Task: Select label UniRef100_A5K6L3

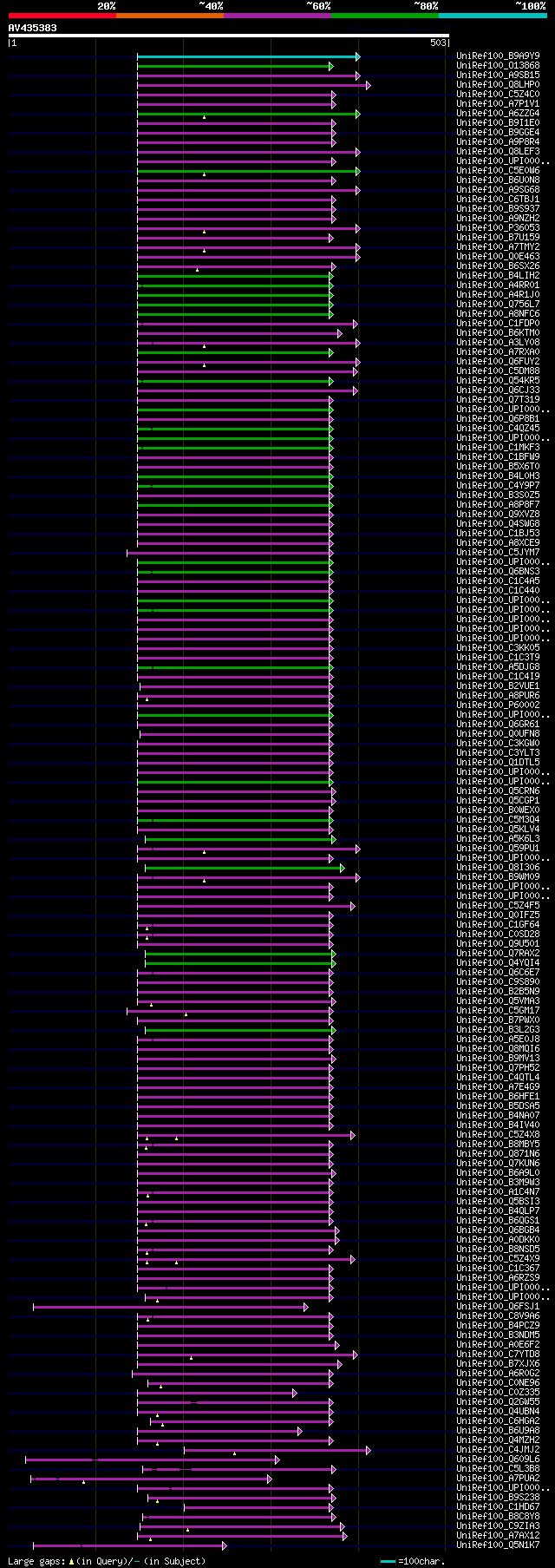Action: click(498, 839)
